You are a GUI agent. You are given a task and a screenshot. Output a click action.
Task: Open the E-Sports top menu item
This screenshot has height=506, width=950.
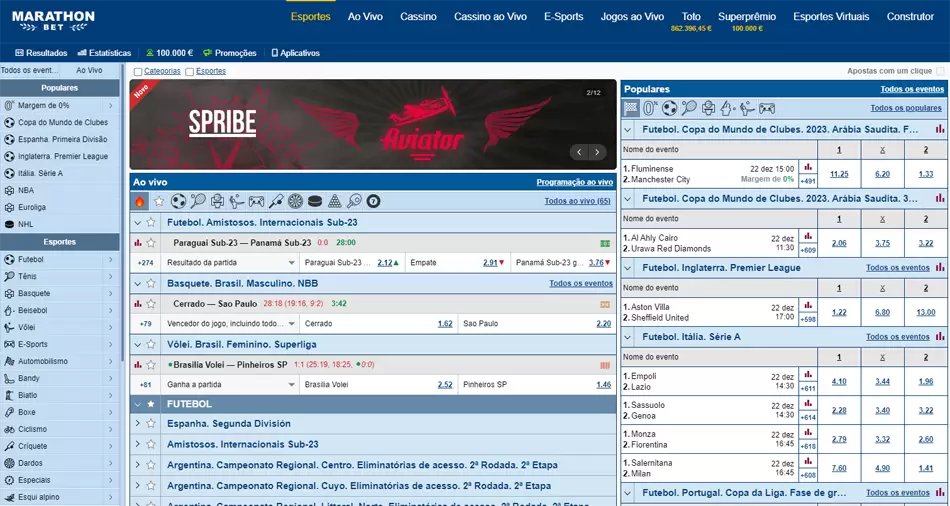tap(563, 17)
